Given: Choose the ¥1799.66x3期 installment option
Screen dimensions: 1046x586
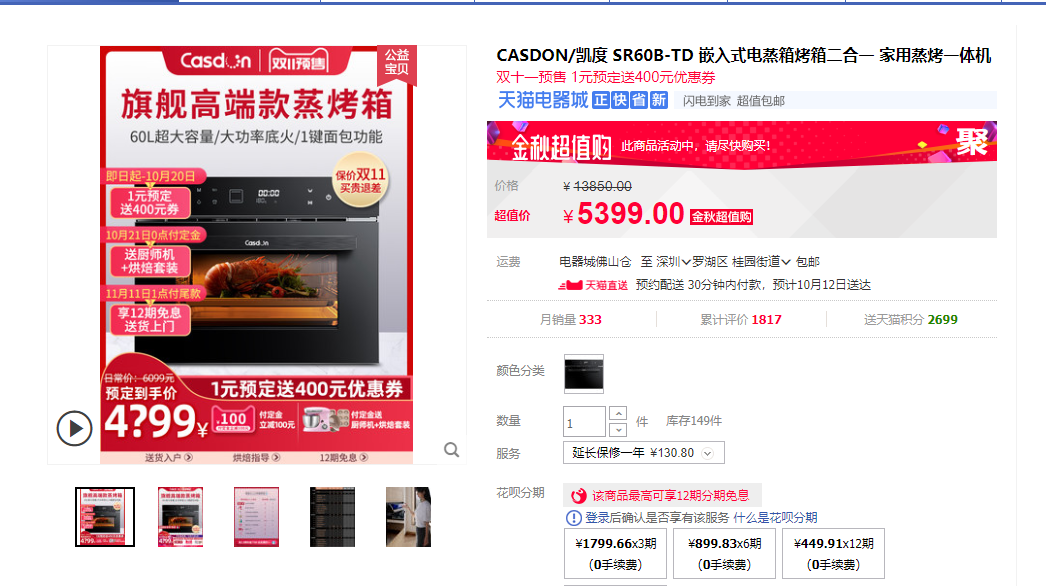Looking at the screenshot, I should (x=615, y=553).
